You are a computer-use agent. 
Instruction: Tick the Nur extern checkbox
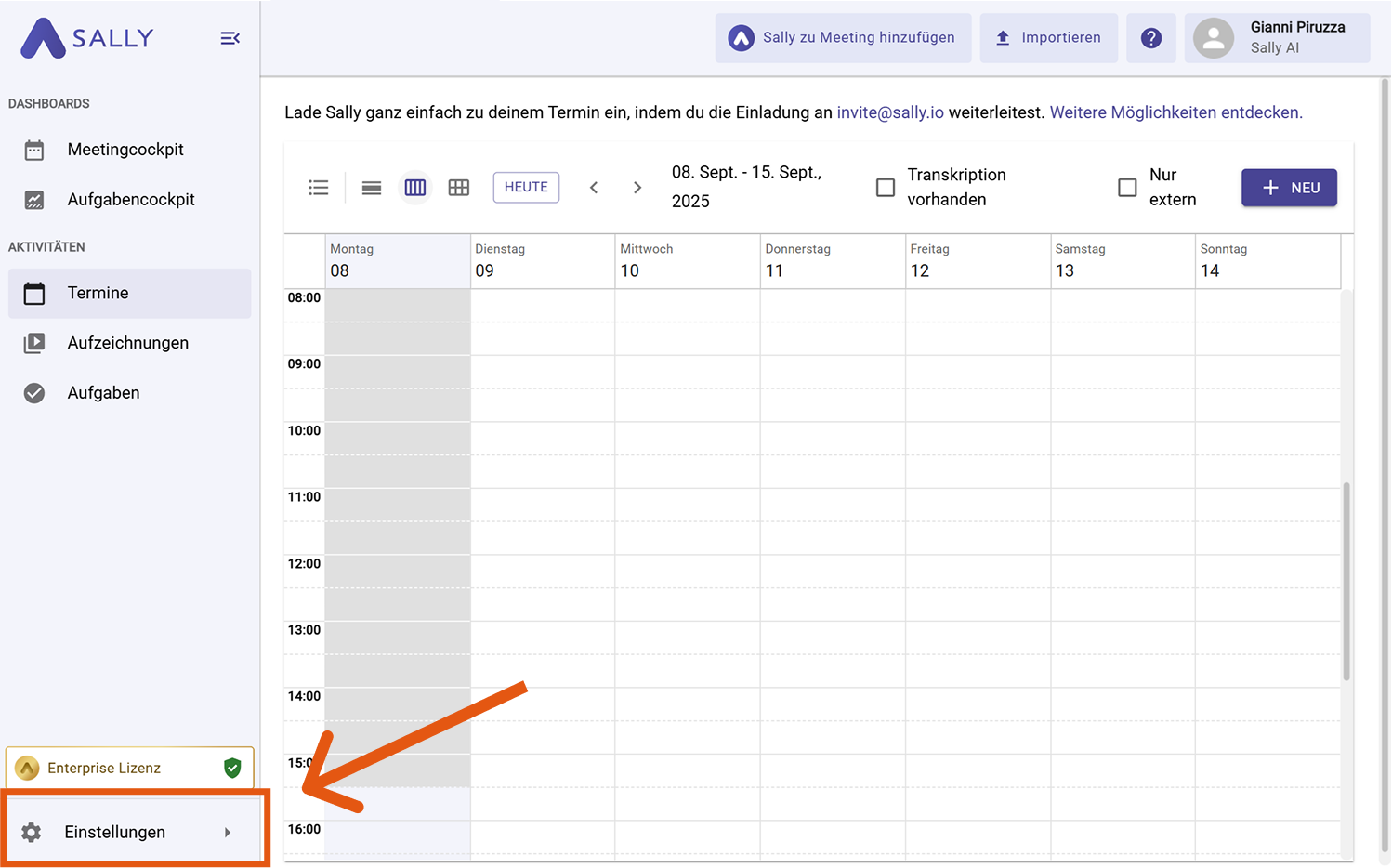(1127, 188)
